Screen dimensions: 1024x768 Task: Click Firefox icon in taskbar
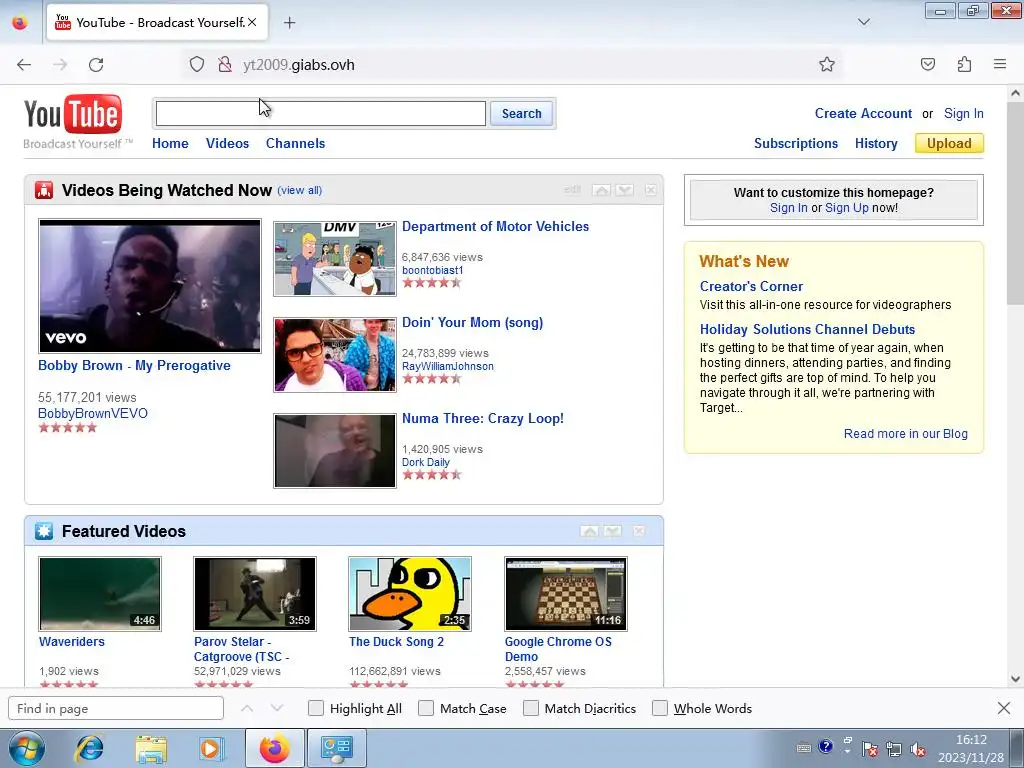point(274,748)
